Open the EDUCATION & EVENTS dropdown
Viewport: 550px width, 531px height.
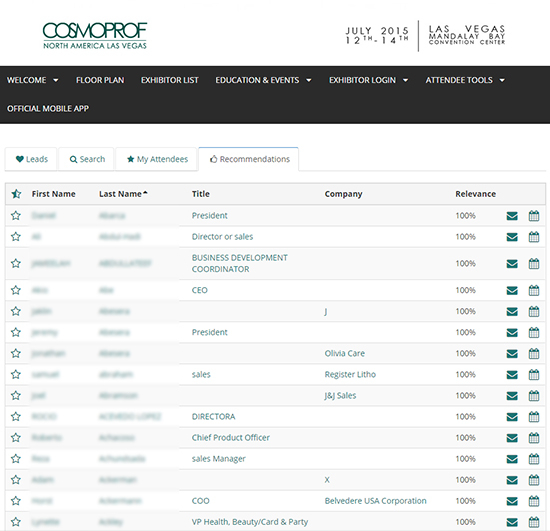[263, 80]
